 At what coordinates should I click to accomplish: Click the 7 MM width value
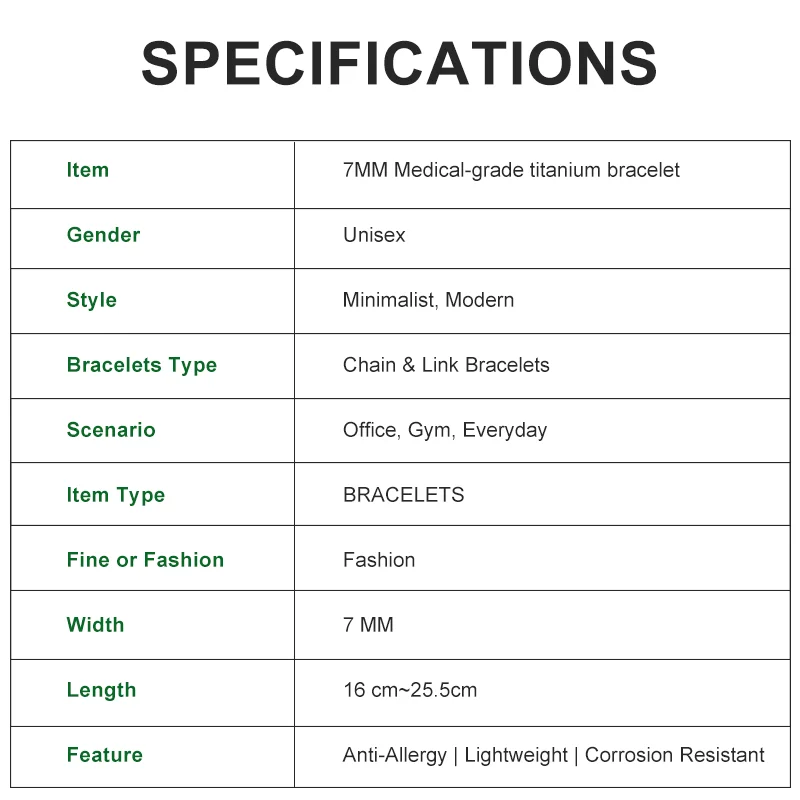coord(368,625)
